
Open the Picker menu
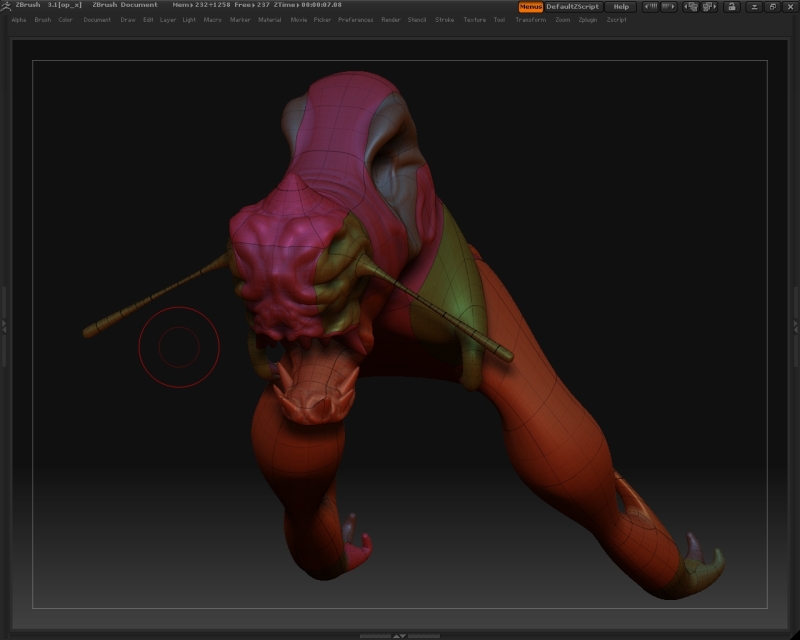tap(322, 20)
